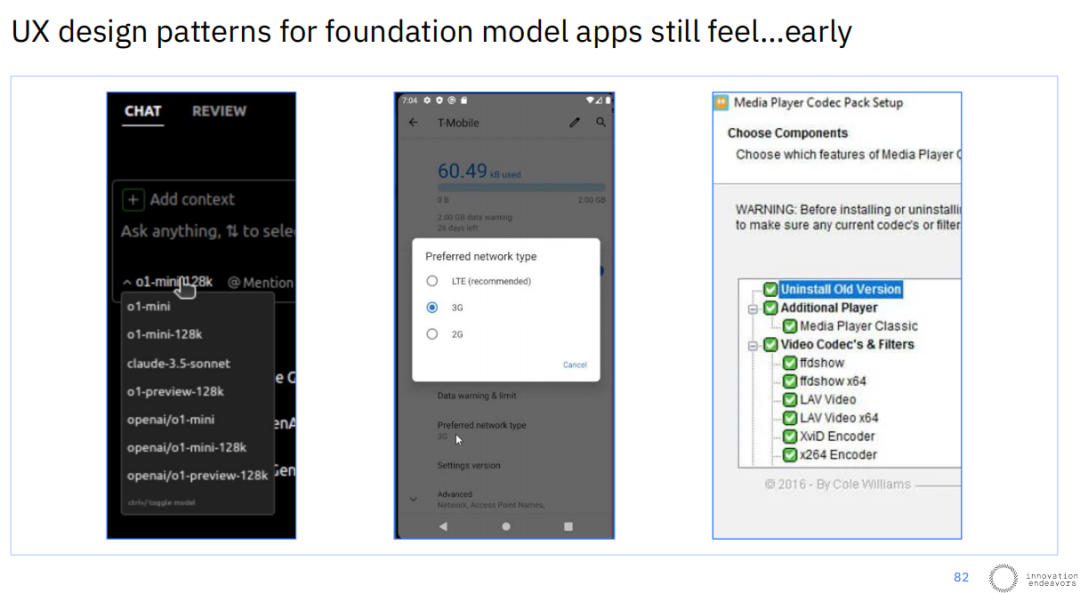Open the o1-mini-128k model selector dropdown
Image resolution: width=1080 pixels, height=593 pixels.
click(x=168, y=282)
